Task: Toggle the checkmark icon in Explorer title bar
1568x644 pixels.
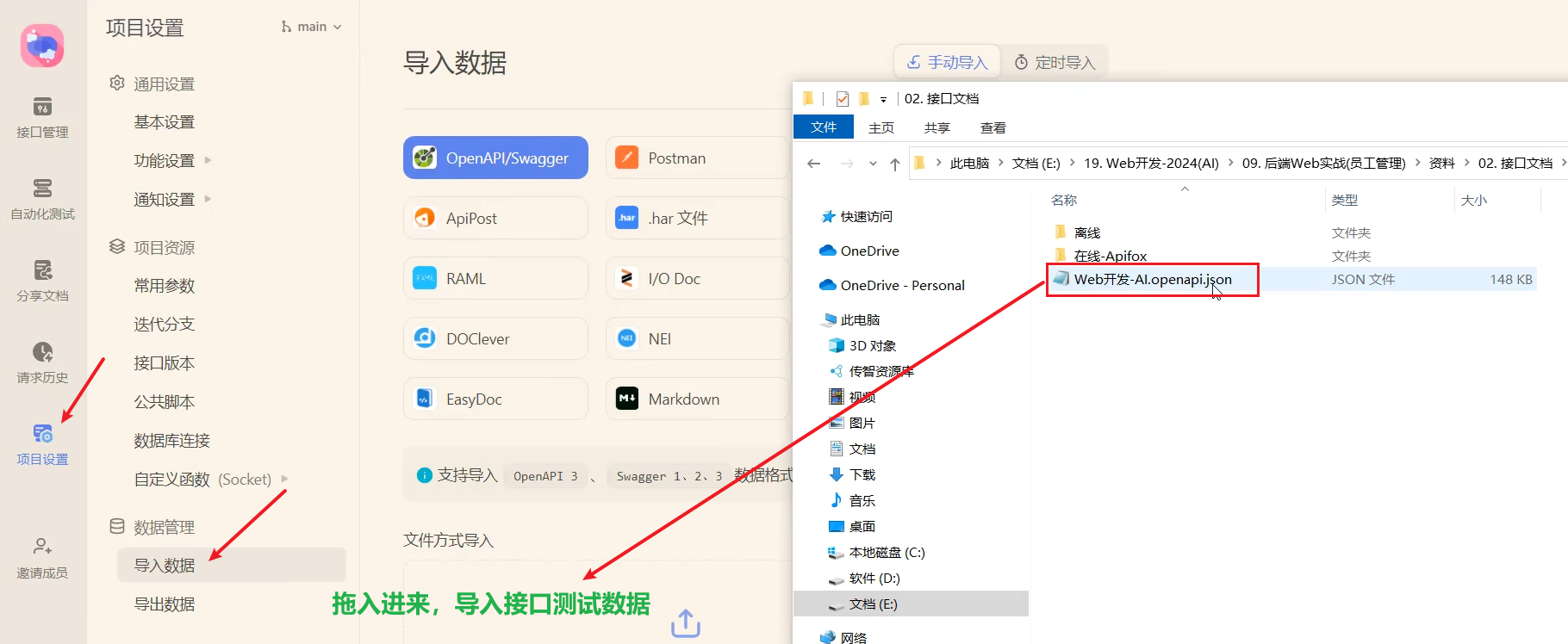Action: click(842, 99)
